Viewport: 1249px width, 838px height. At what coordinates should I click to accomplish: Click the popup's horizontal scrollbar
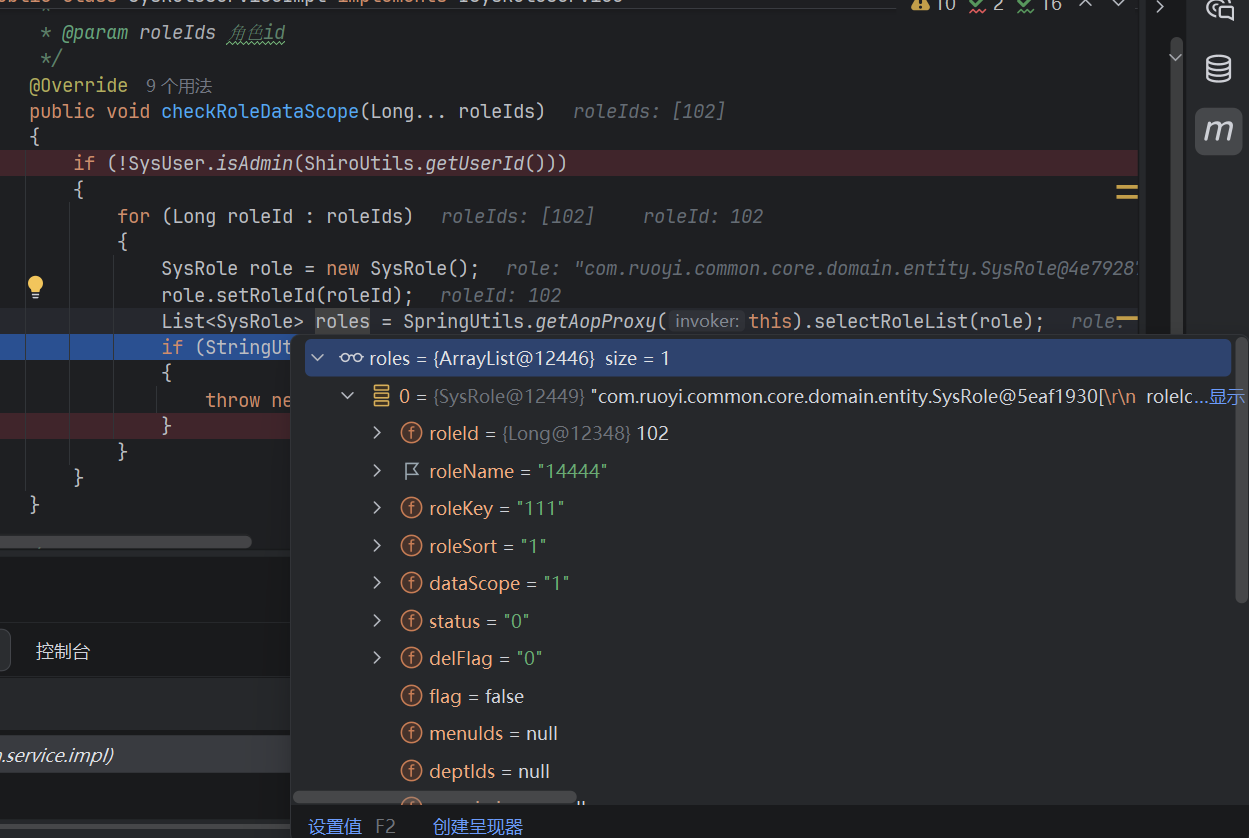435,798
